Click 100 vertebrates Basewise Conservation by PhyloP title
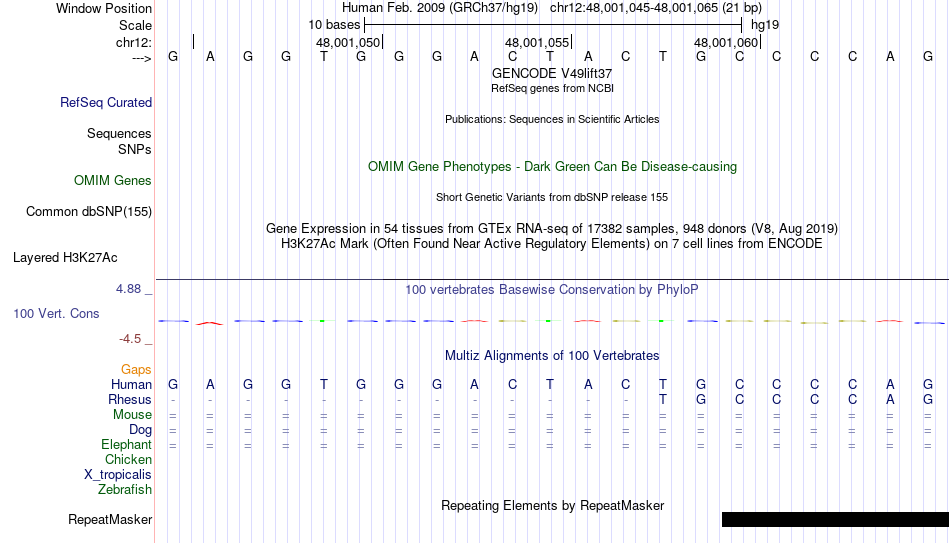Viewport: 950px width, 543px height. click(x=552, y=290)
